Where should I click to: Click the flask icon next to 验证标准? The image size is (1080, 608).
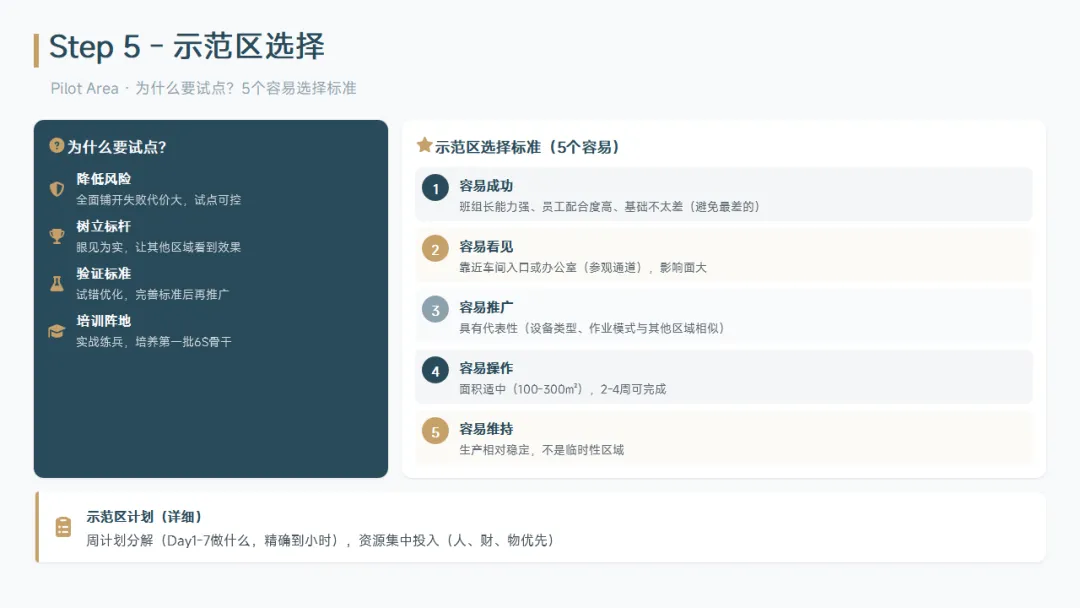56,283
